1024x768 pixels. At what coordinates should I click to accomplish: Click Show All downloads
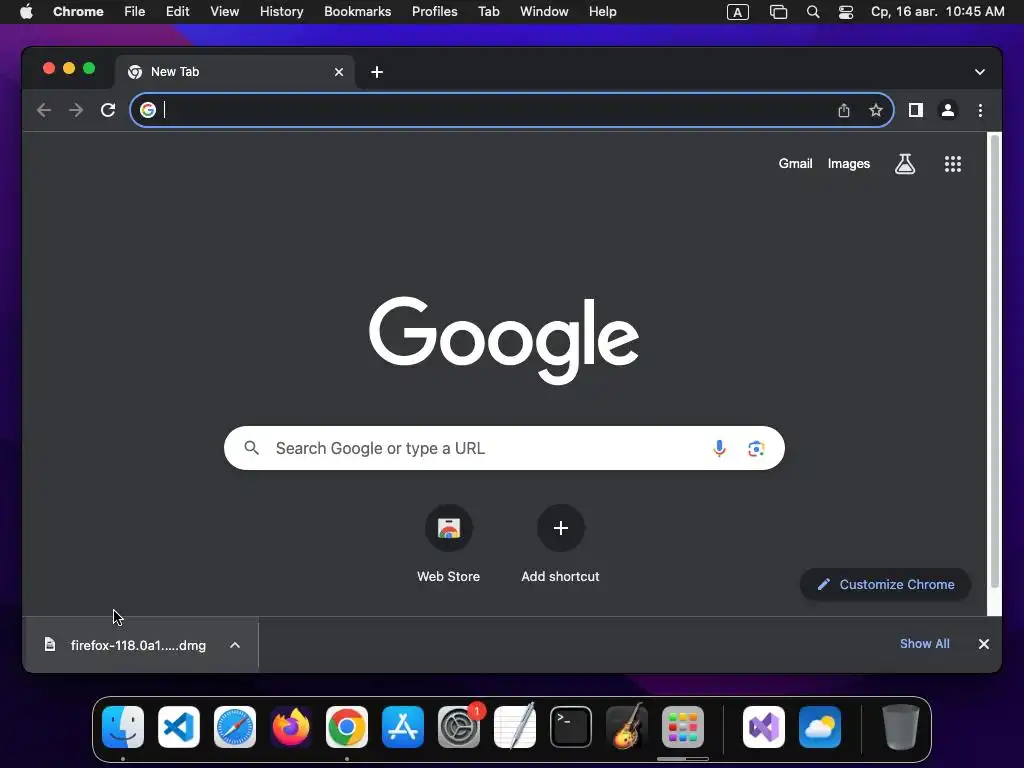[924, 644]
